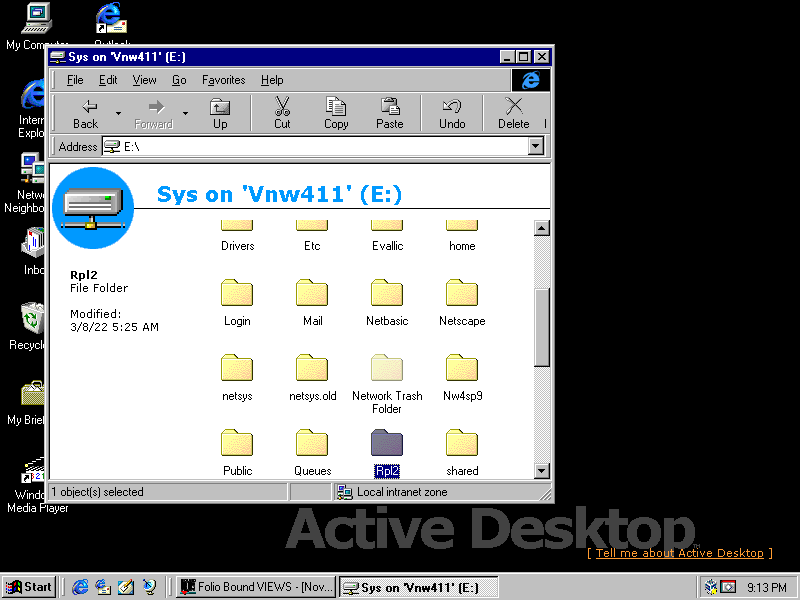Launch Internet Explorer from Quick Launch
The width and height of the screenshot is (800, 600).
tap(80, 587)
